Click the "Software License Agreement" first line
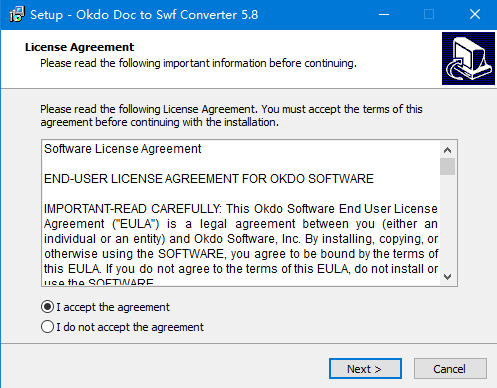Viewport: 497px width, 388px height. click(x=123, y=149)
